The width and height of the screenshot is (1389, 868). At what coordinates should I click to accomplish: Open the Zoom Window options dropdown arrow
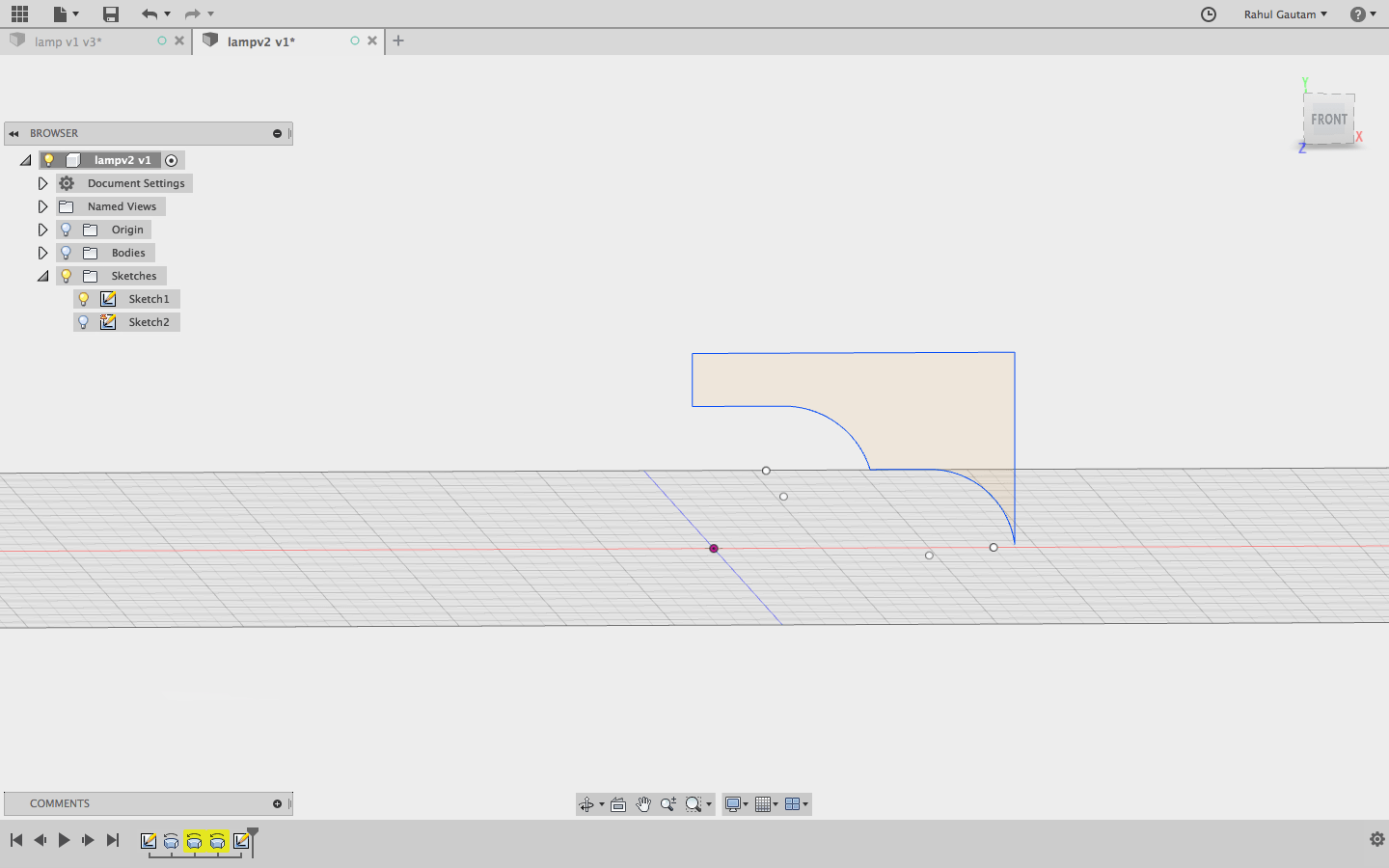coord(709,804)
